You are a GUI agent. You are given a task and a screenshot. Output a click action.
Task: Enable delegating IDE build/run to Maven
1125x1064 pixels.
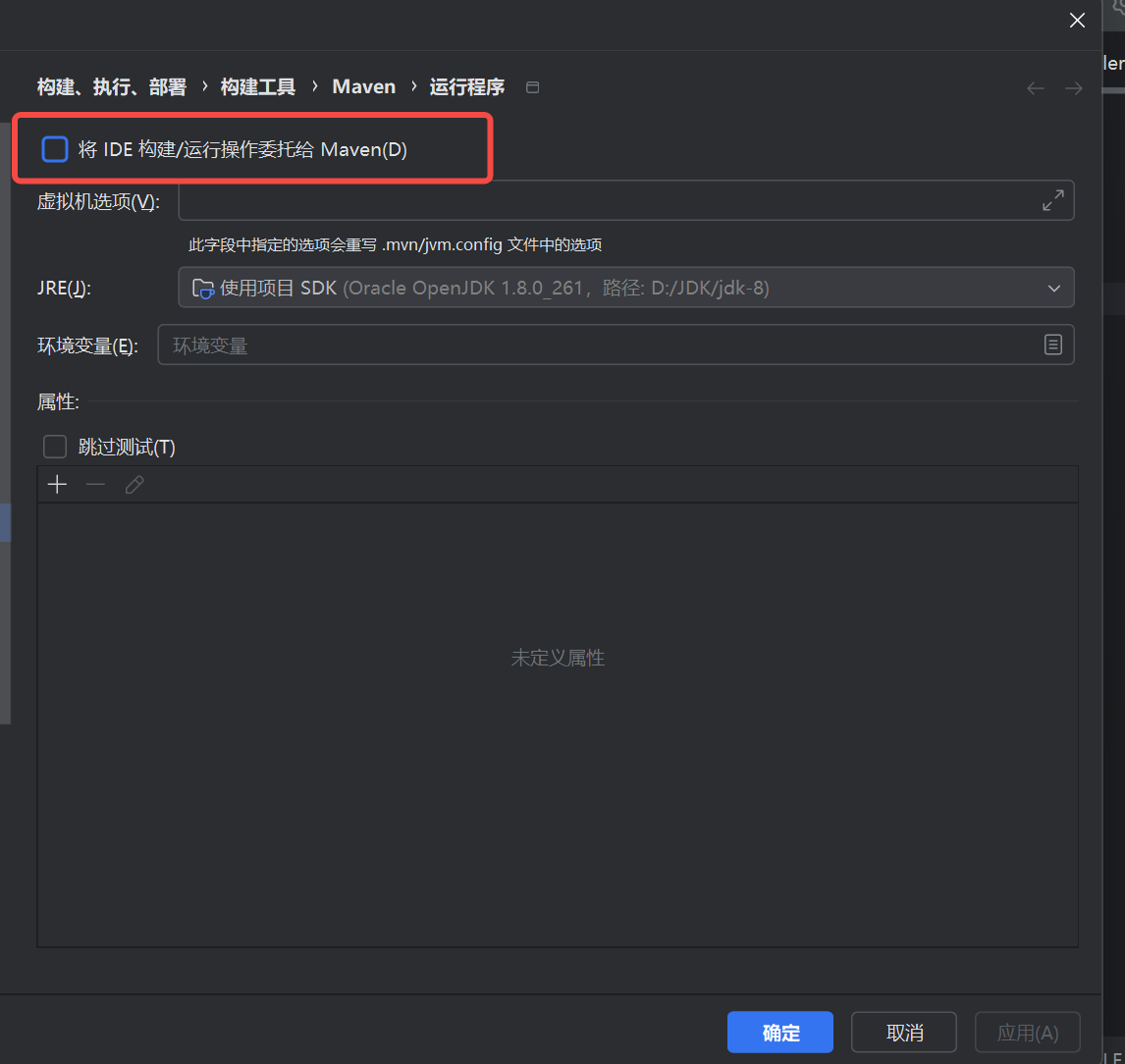coord(54,148)
